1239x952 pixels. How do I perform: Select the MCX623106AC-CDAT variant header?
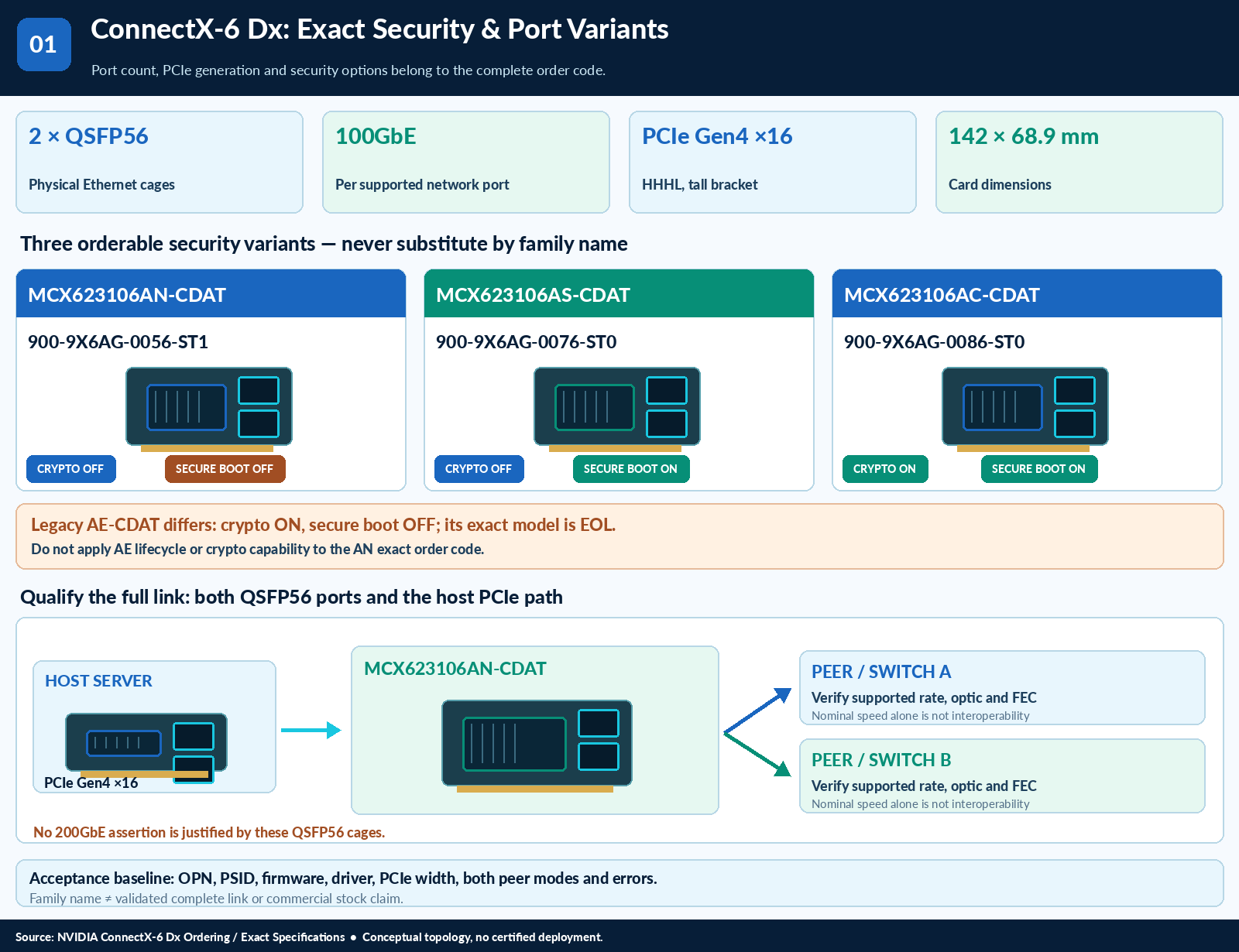coord(1027,294)
